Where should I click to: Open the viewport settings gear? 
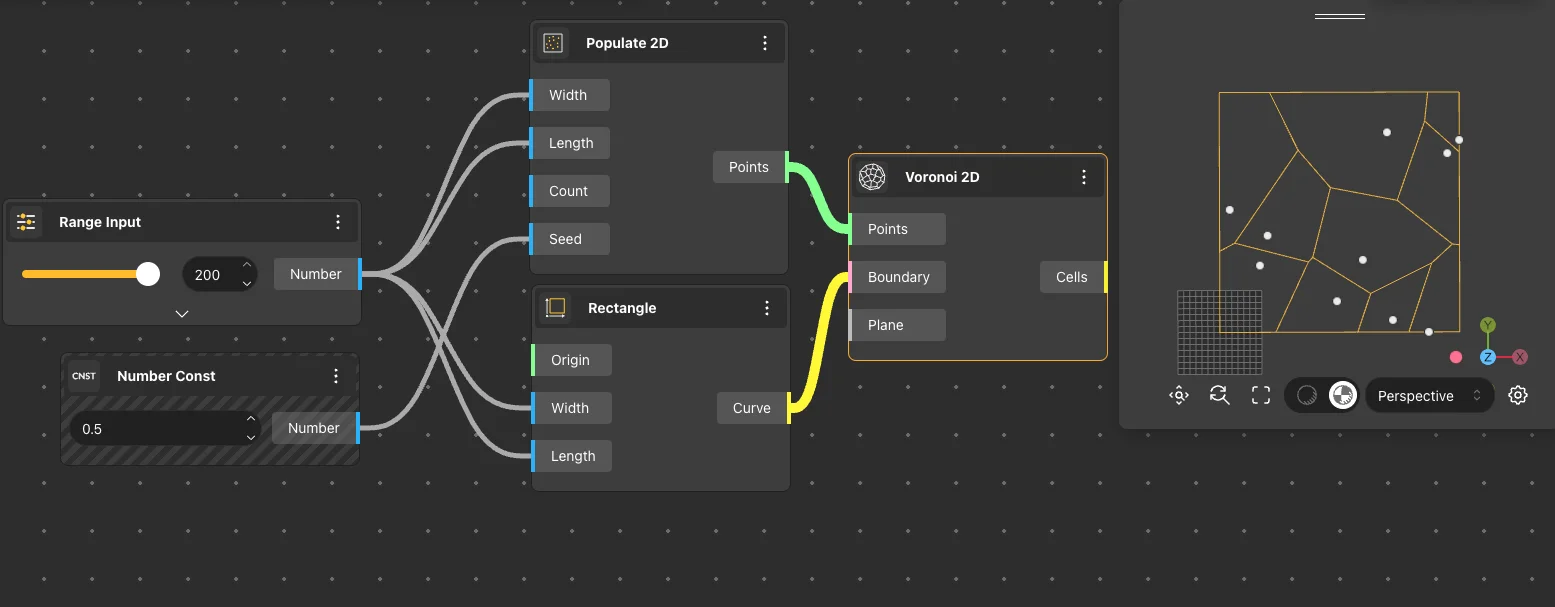pyautogui.click(x=1518, y=395)
